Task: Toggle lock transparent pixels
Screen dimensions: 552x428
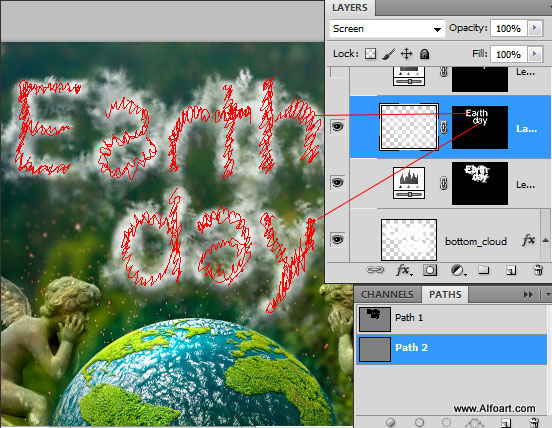Action: point(370,54)
